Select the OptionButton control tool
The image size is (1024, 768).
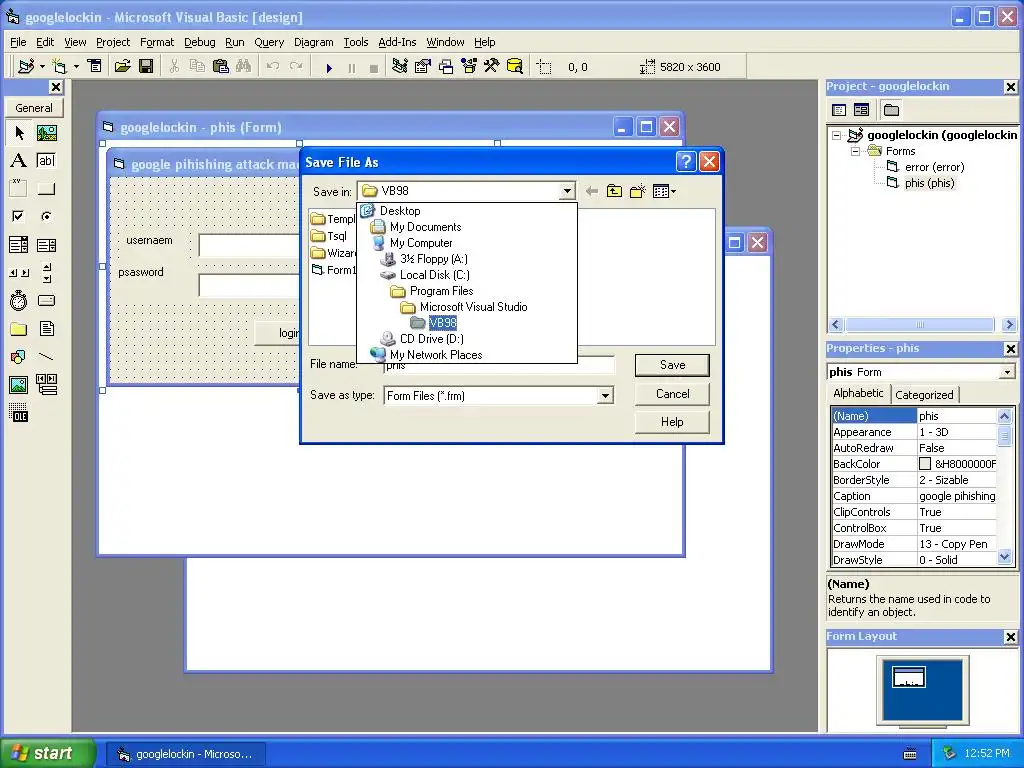(x=46, y=216)
